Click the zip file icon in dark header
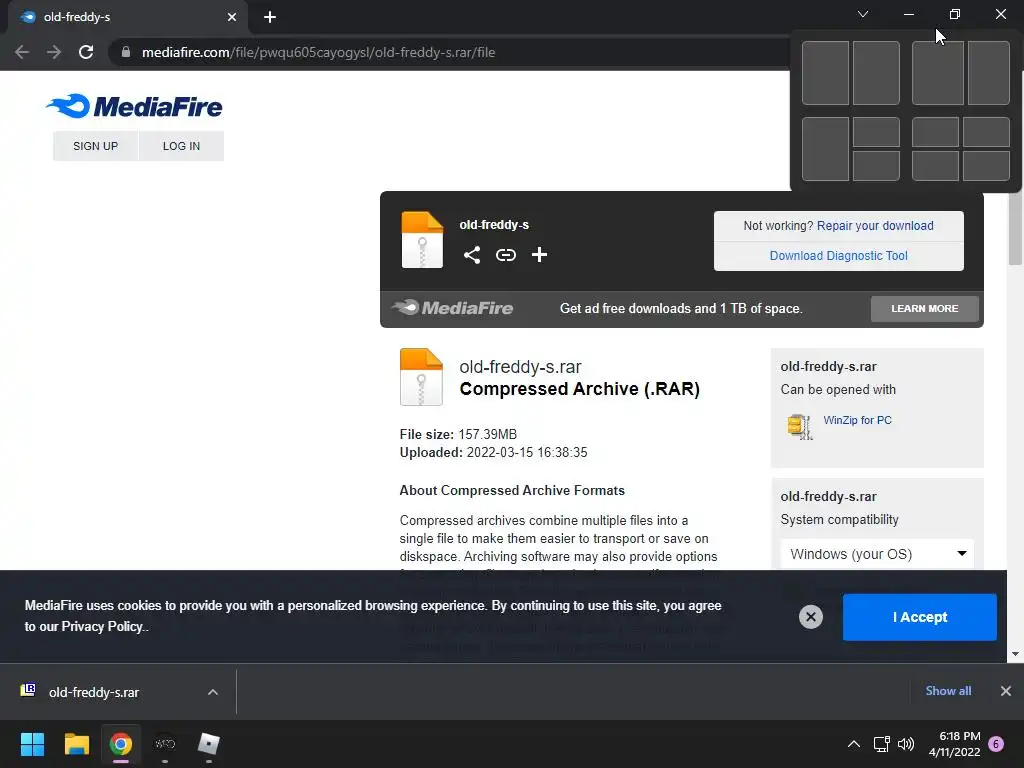 pos(422,240)
